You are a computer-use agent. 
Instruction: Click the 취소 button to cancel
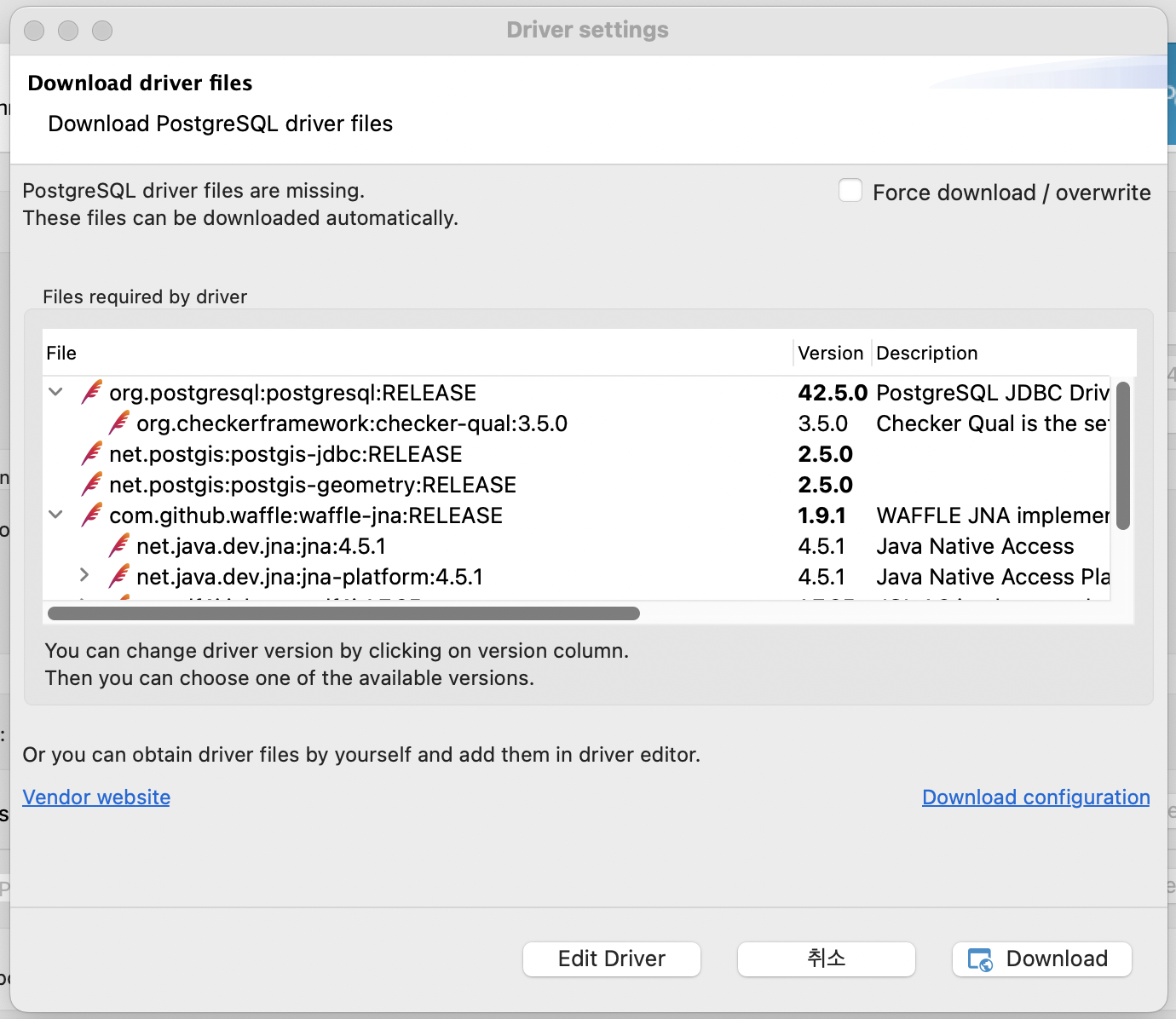coord(825,959)
